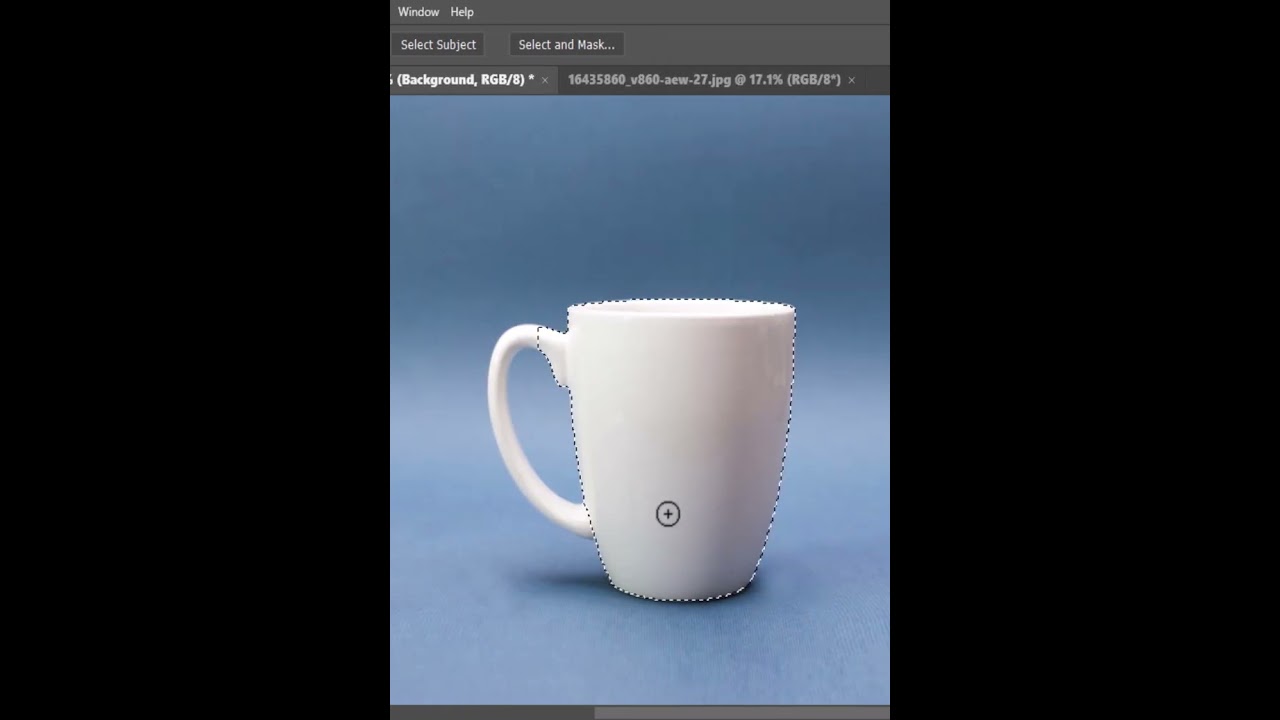Close the (Background, RGB/8) document tab
The height and width of the screenshot is (720, 1280).
(x=545, y=80)
